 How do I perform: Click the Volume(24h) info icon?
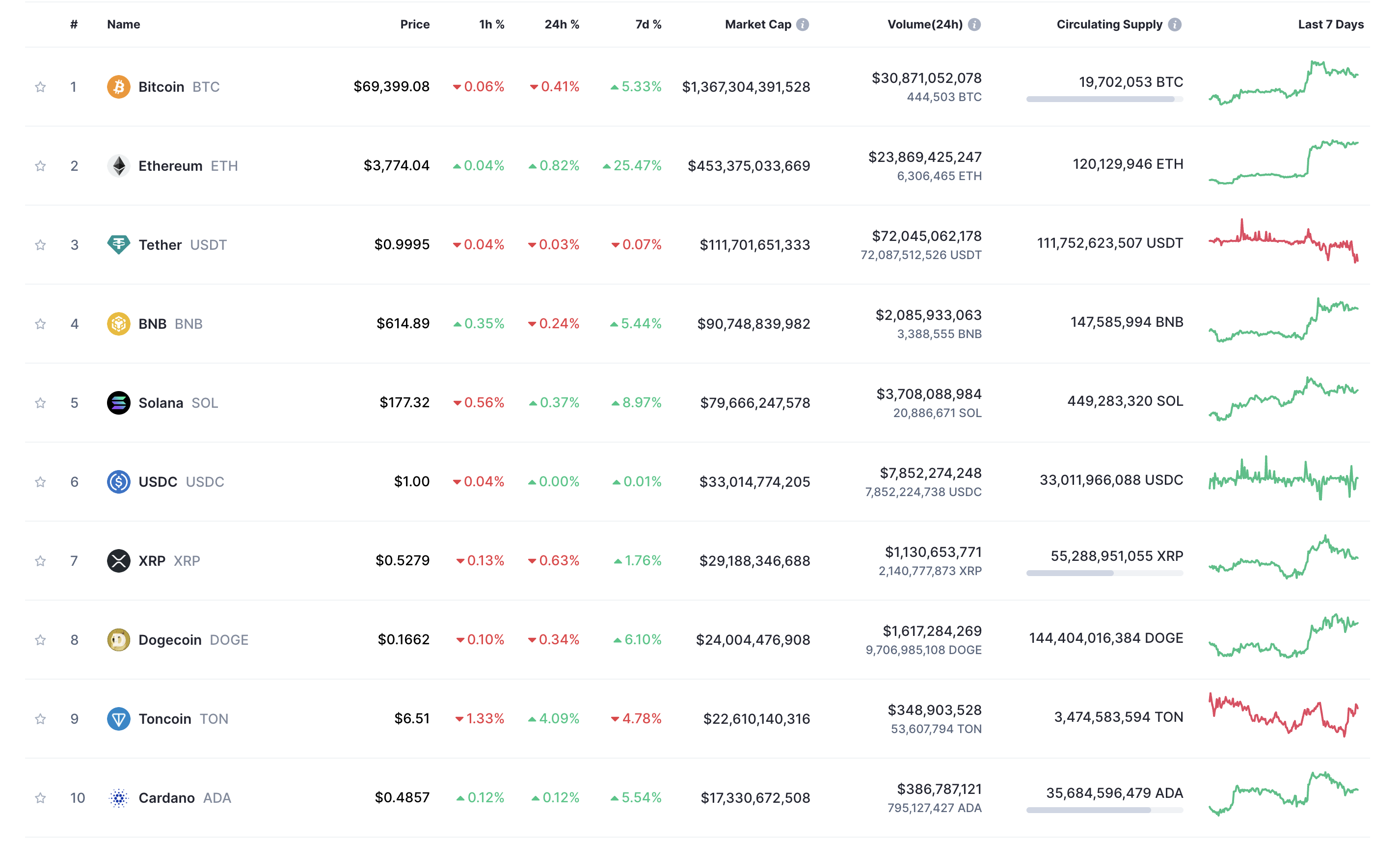point(974,25)
